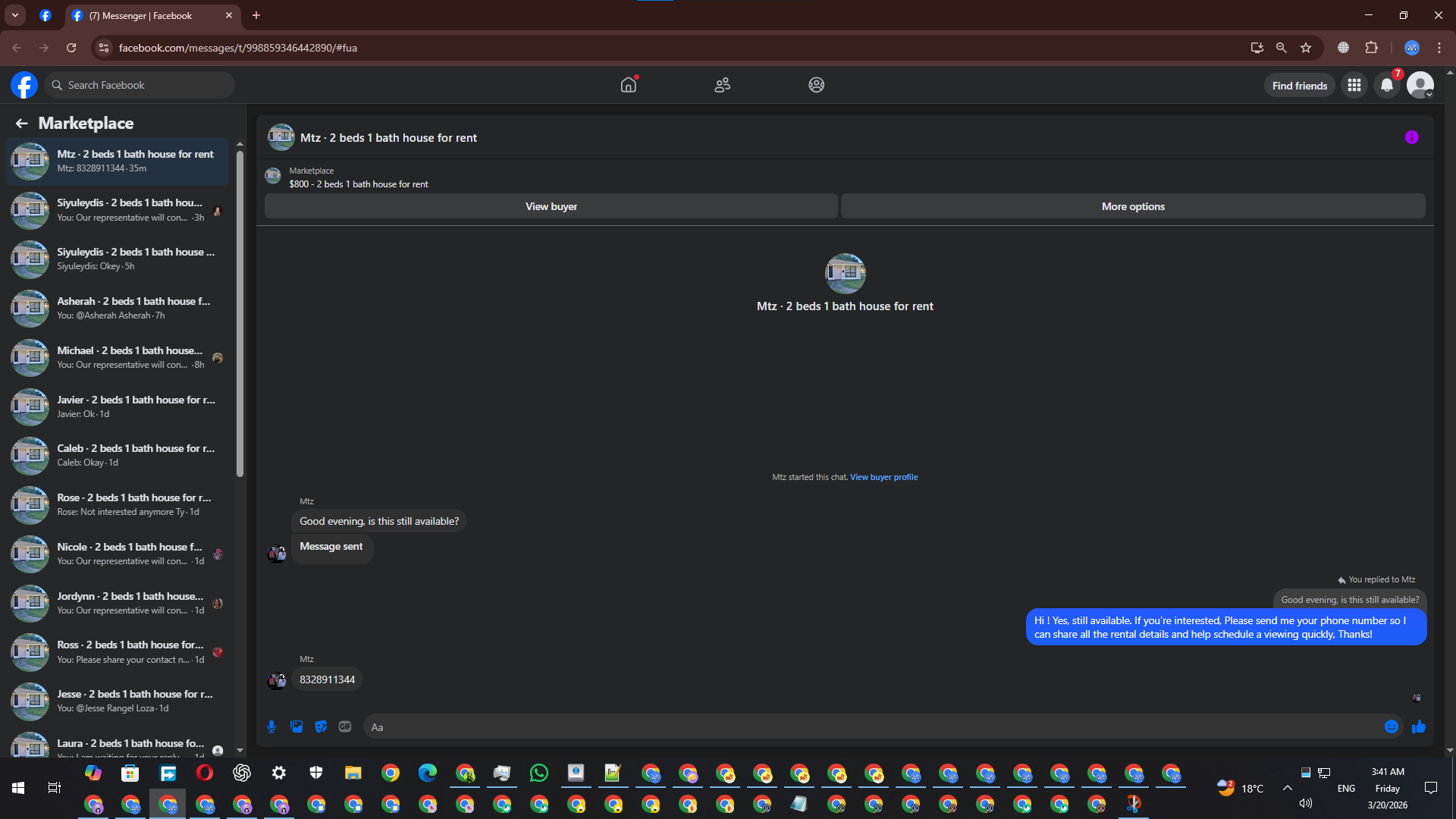This screenshot has height=819, width=1456.
Task: Open the Facebook menu grid icon
Action: click(1354, 85)
